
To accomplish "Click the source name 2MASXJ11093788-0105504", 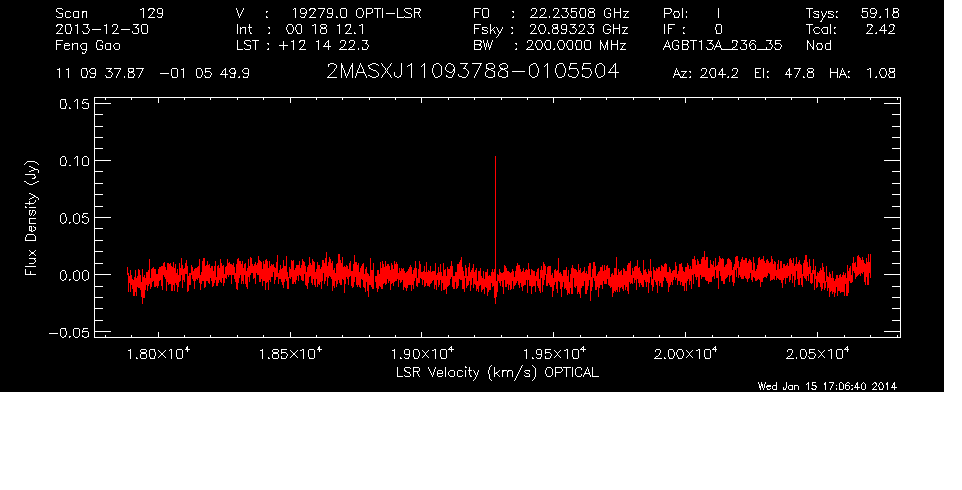I will 472,72.
